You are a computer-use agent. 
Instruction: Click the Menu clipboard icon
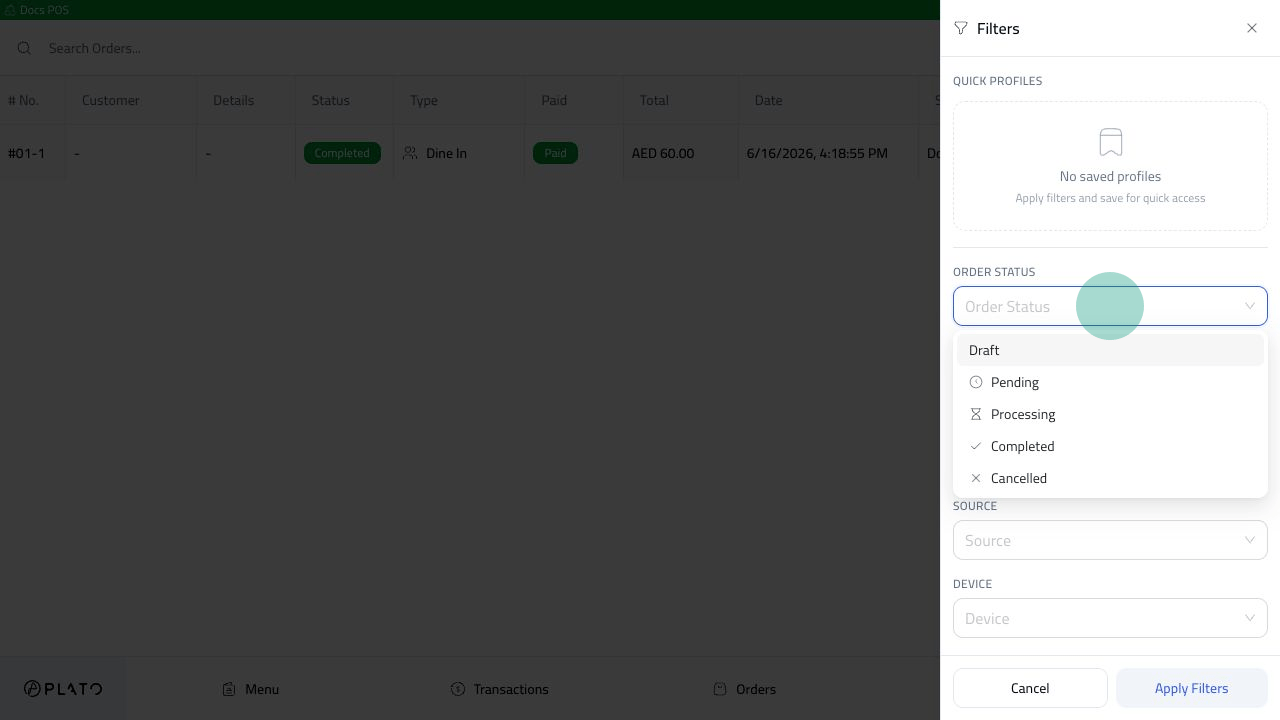tap(229, 689)
